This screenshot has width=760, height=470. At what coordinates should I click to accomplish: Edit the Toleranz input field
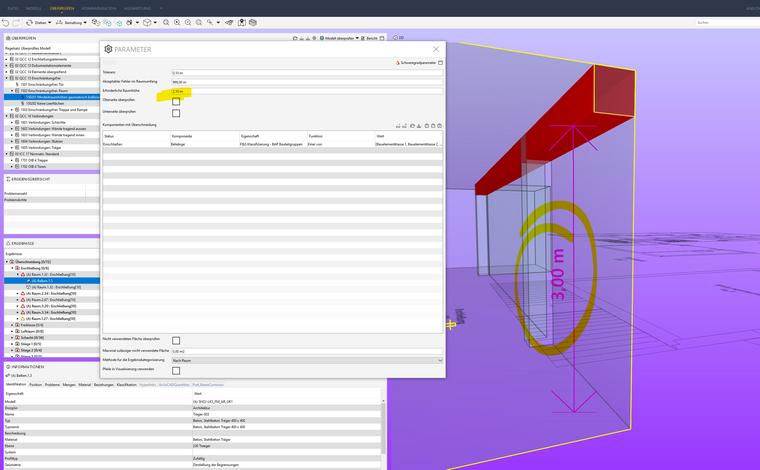[x=307, y=73]
